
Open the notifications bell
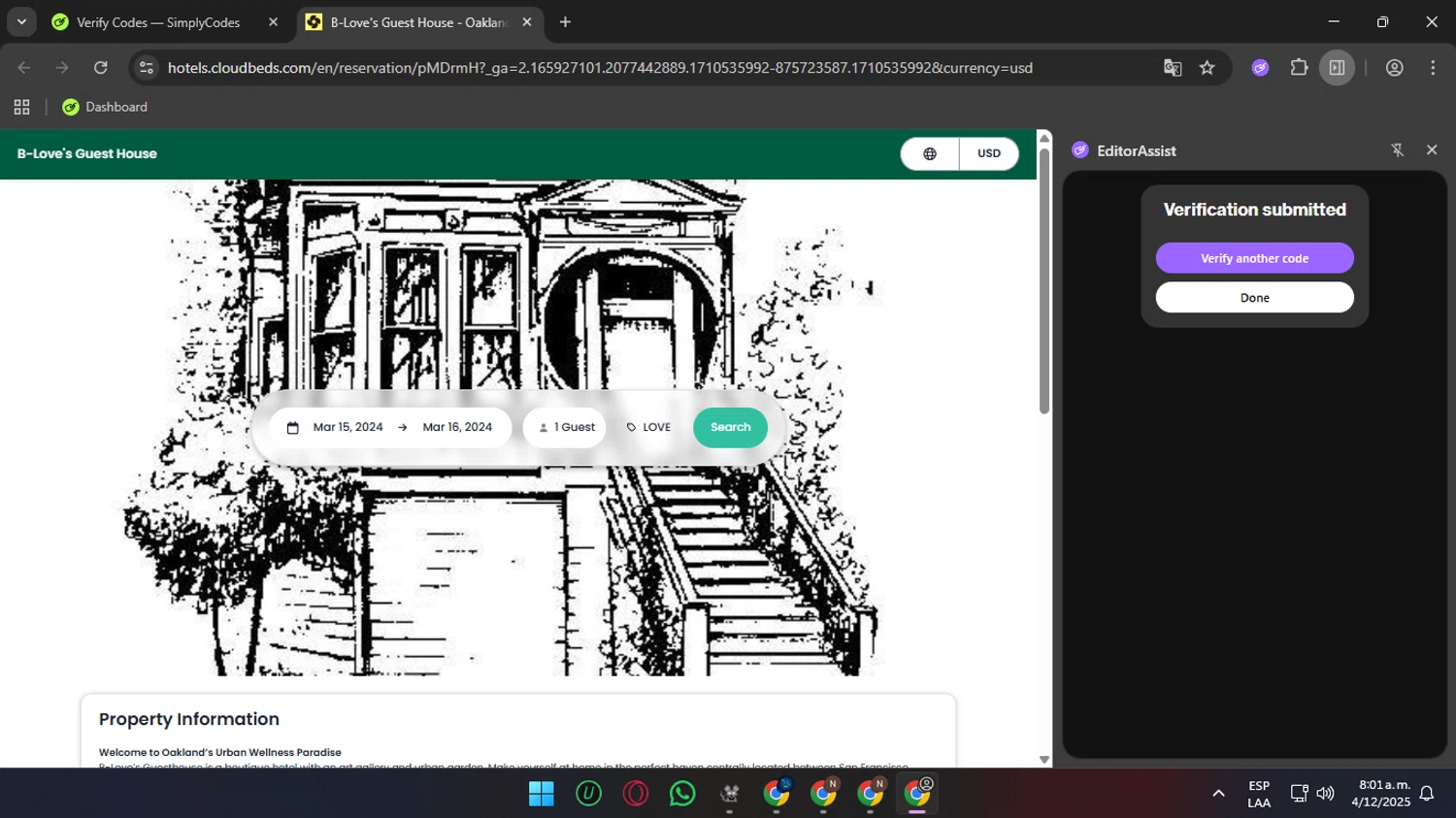pyautogui.click(x=1427, y=794)
